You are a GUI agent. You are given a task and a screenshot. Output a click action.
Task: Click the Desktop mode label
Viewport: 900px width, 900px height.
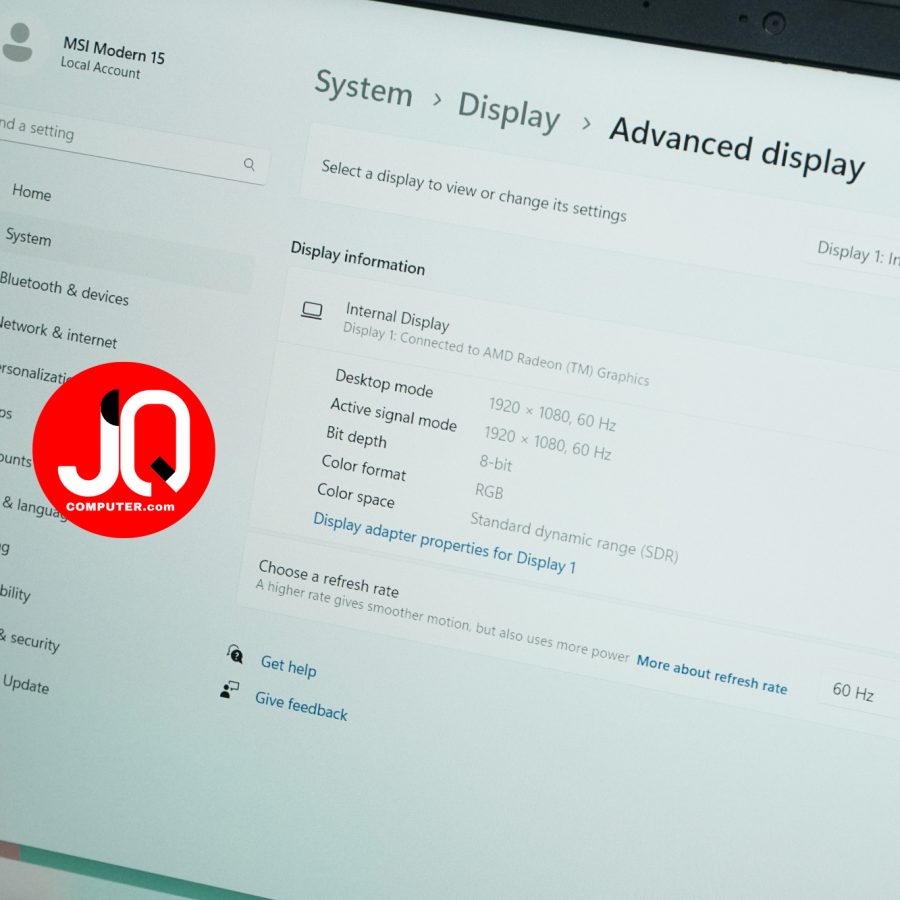[384, 383]
